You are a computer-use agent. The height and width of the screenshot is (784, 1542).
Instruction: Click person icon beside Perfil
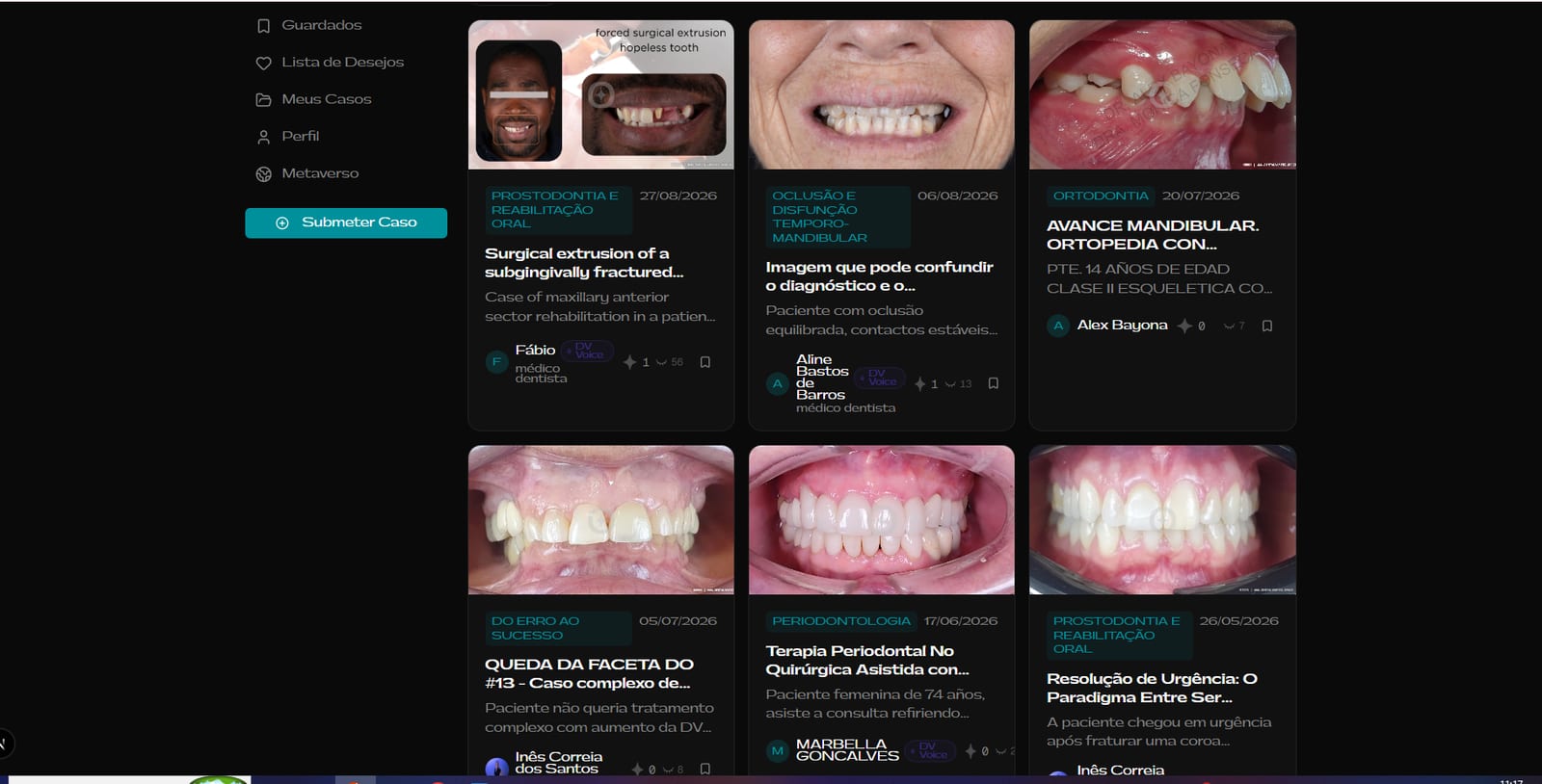[x=263, y=138]
